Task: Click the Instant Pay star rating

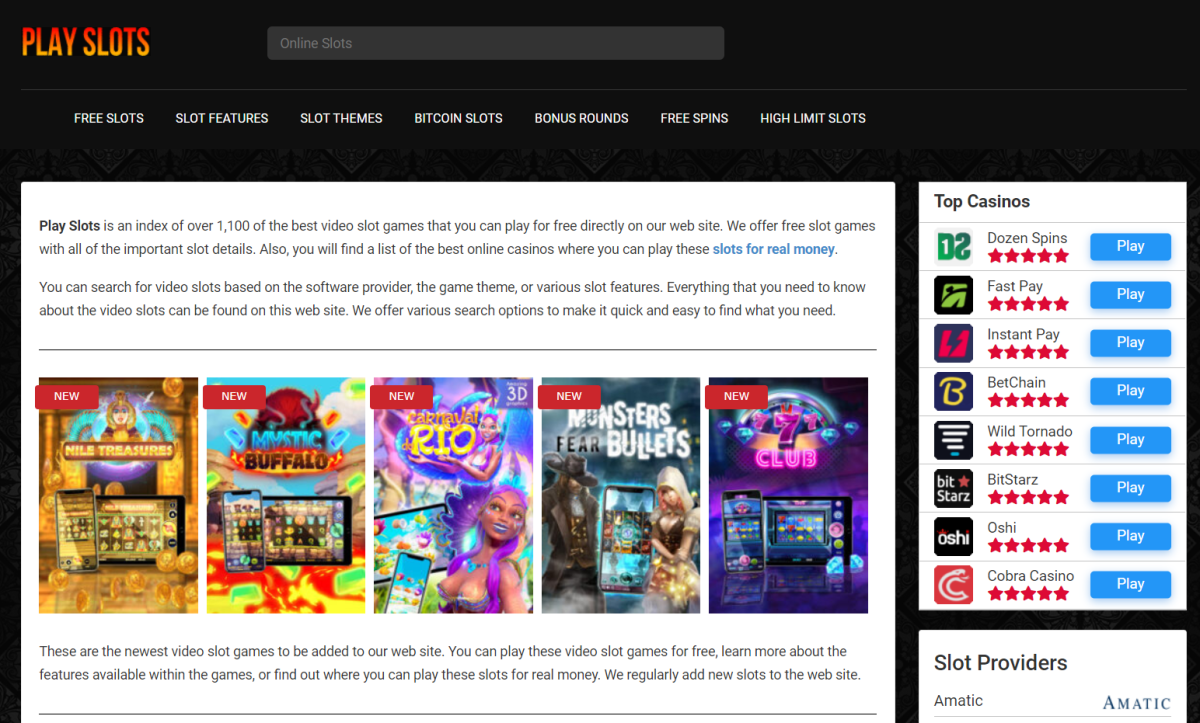Action: (1028, 352)
